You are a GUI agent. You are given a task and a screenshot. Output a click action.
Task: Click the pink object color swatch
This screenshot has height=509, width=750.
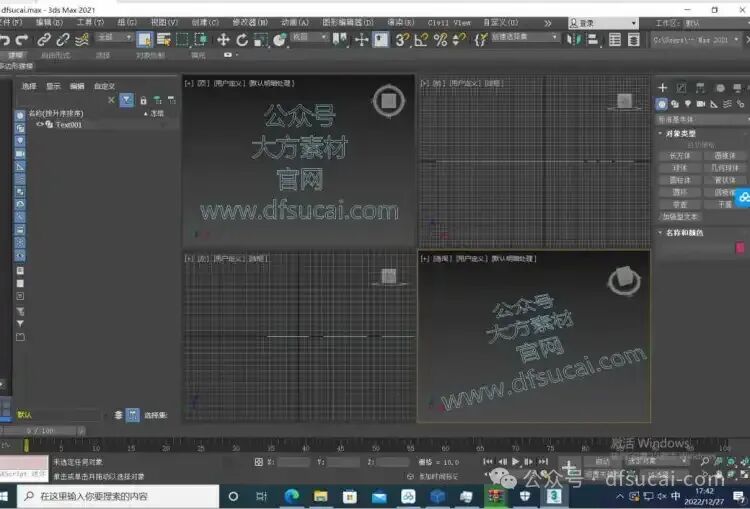pos(740,247)
